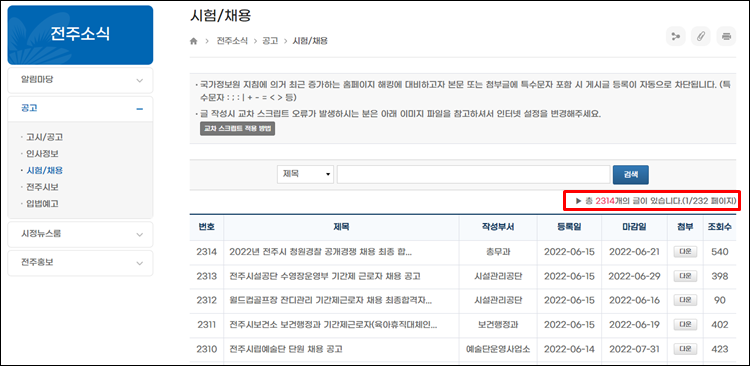Click the 제목 column header

click(342, 227)
